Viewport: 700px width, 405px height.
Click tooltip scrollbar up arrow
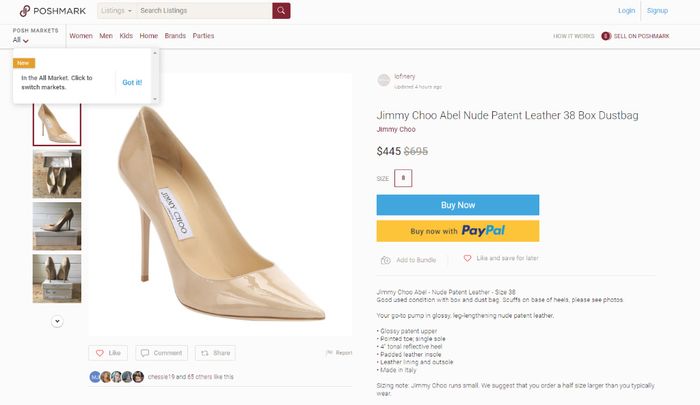click(155, 53)
